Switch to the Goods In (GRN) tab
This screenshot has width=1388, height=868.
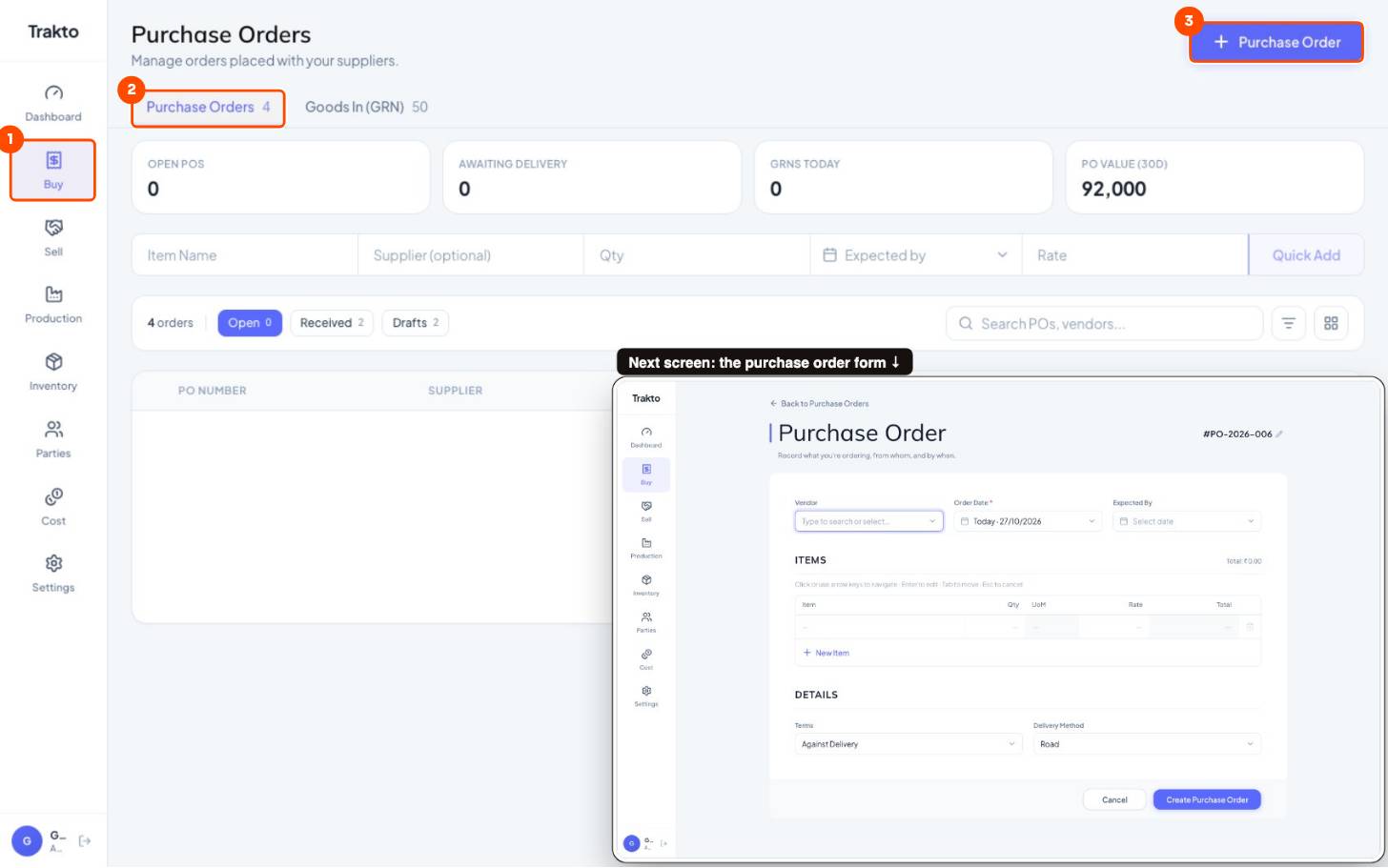pos(366,107)
